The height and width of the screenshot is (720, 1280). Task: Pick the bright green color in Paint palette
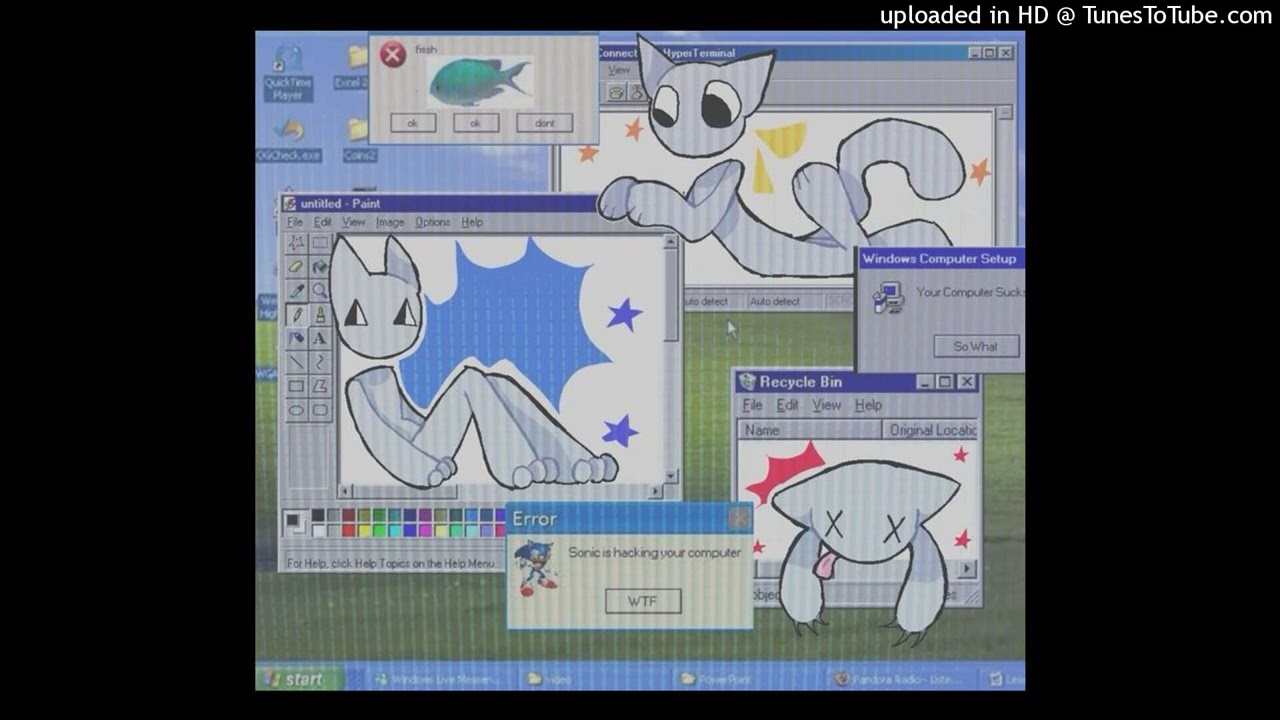[379, 530]
